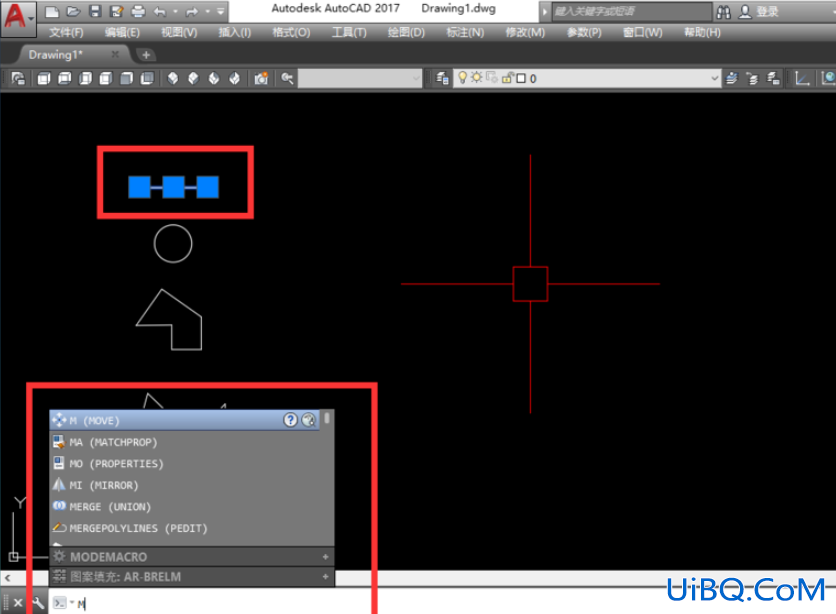Click the Plot printer icon

click(x=138, y=11)
